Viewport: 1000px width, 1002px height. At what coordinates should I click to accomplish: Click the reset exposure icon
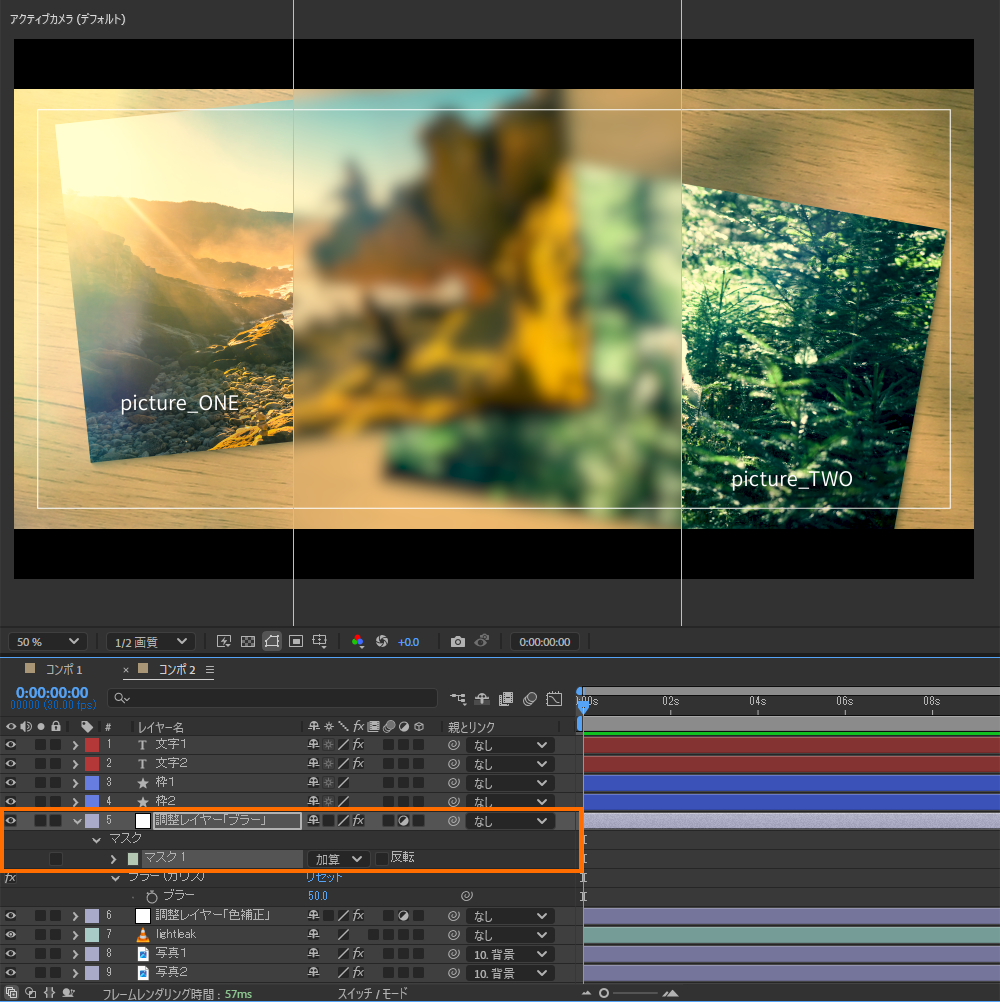pyautogui.click(x=381, y=641)
